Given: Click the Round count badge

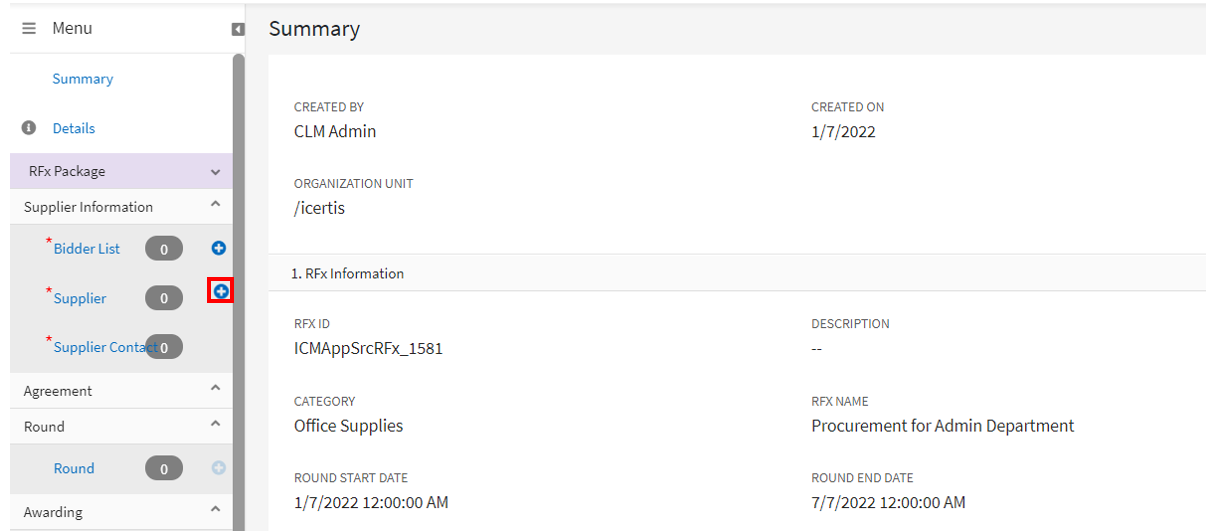Looking at the screenshot, I should click(164, 468).
